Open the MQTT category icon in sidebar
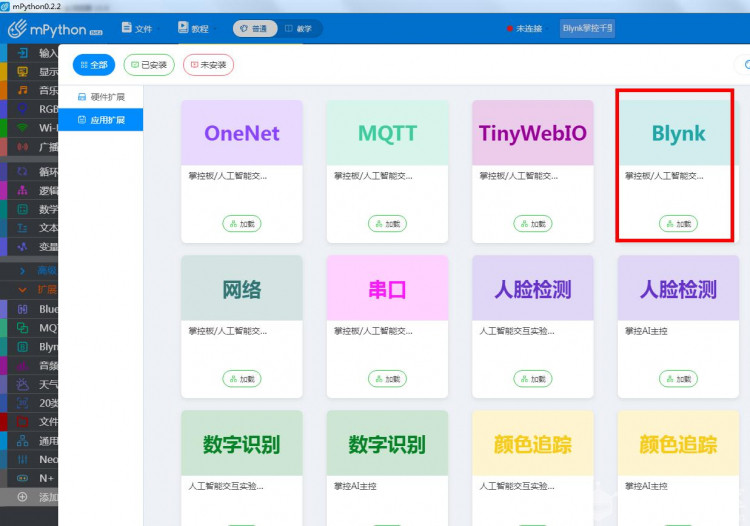 (x=22, y=328)
